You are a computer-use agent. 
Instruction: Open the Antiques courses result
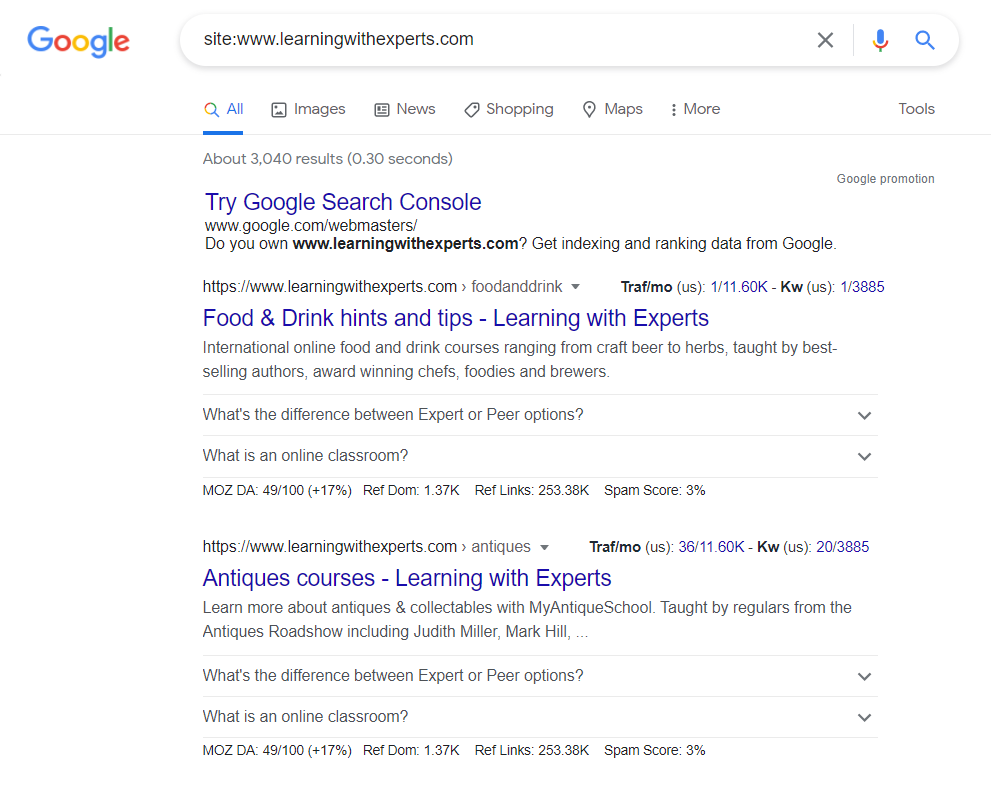click(x=406, y=578)
